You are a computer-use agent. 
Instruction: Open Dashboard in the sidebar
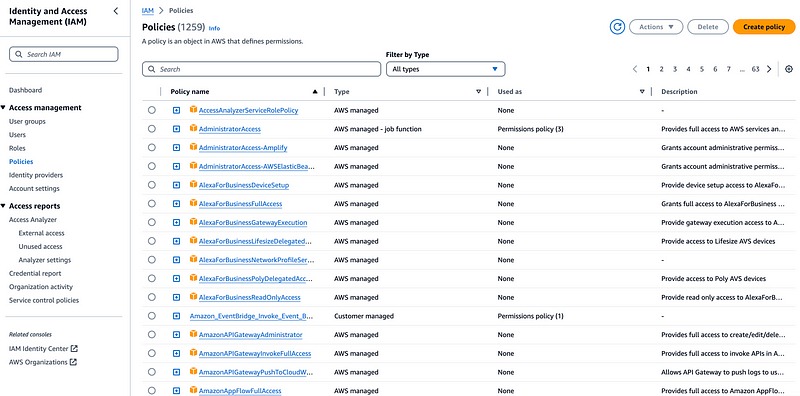pyautogui.click(x=26, y=90)
